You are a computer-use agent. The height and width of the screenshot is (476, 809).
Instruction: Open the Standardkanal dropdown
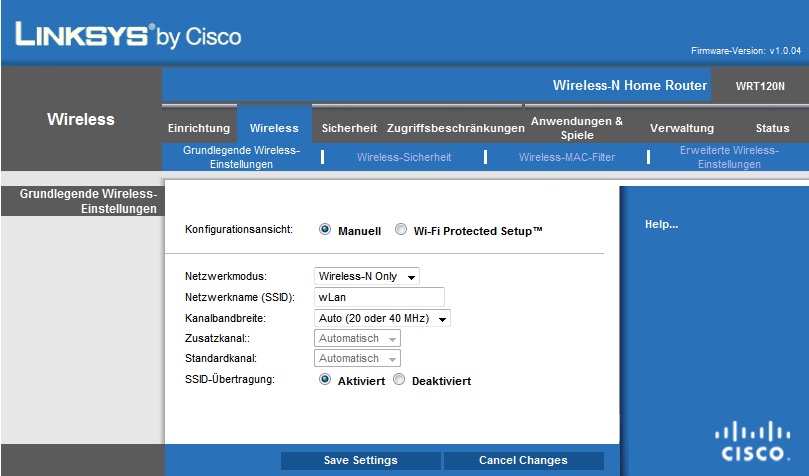(x=357, y=358)
